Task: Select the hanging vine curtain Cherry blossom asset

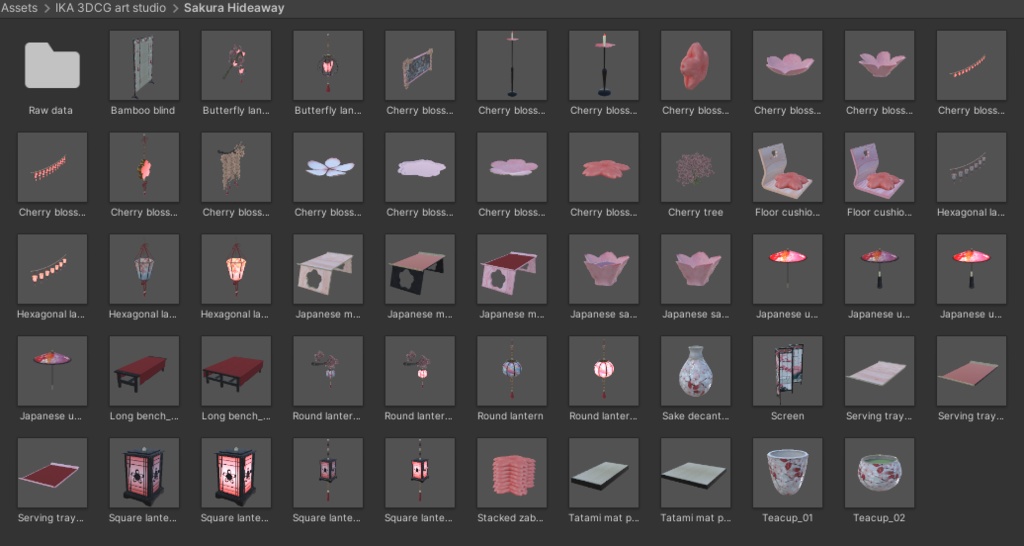Action: pos(236,167)
